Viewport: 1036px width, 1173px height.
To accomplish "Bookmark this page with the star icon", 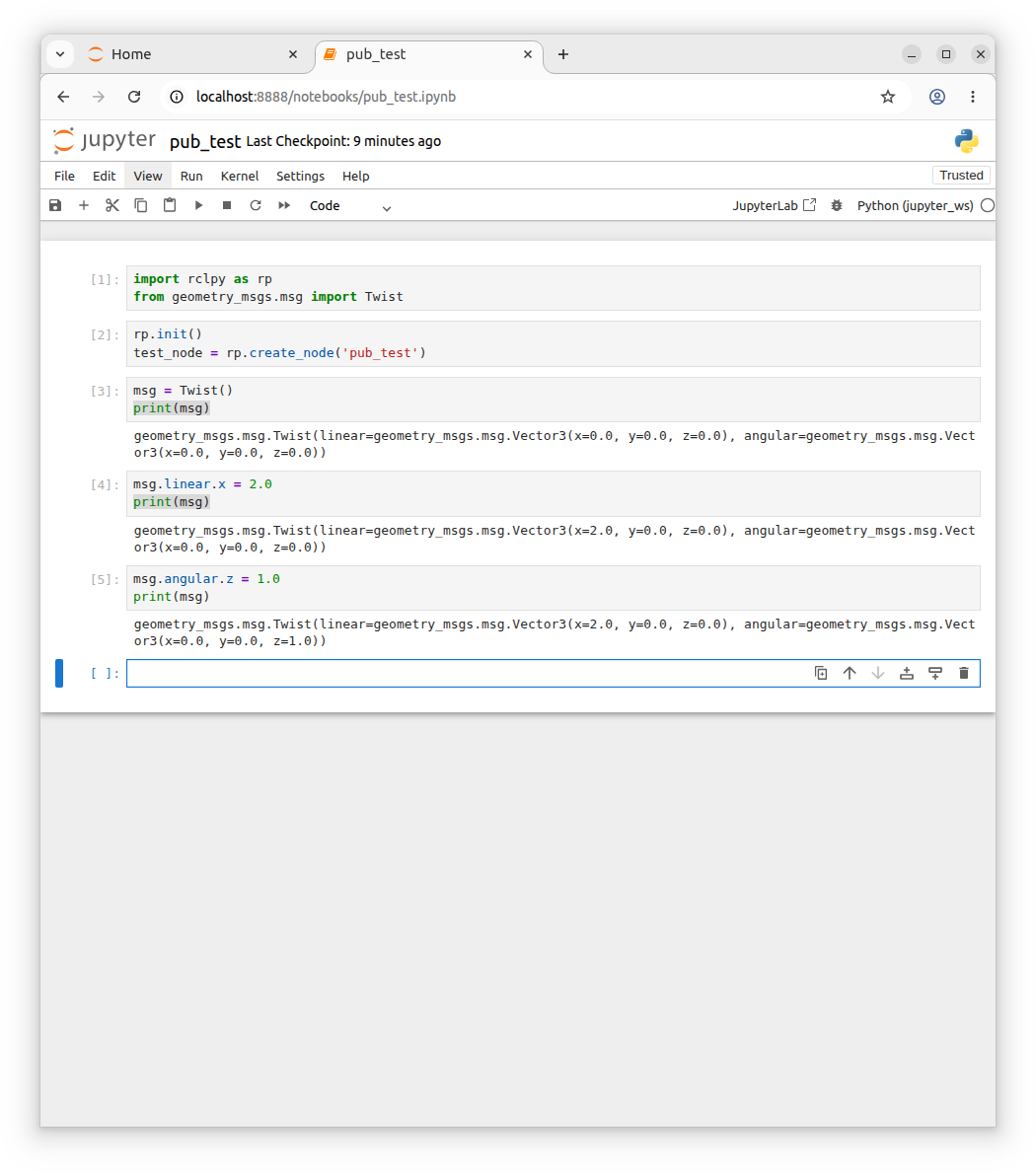I will [888, 97].
